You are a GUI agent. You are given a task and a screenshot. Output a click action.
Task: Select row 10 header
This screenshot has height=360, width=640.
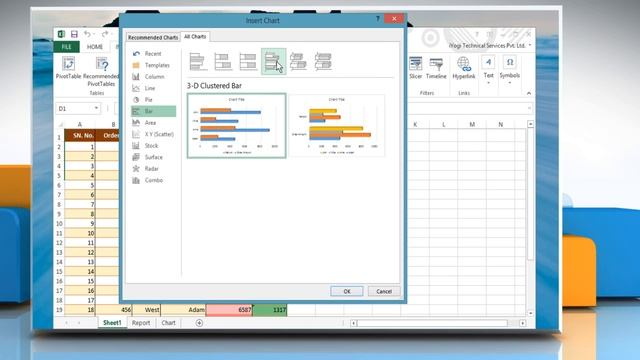[x=59, y=224]
